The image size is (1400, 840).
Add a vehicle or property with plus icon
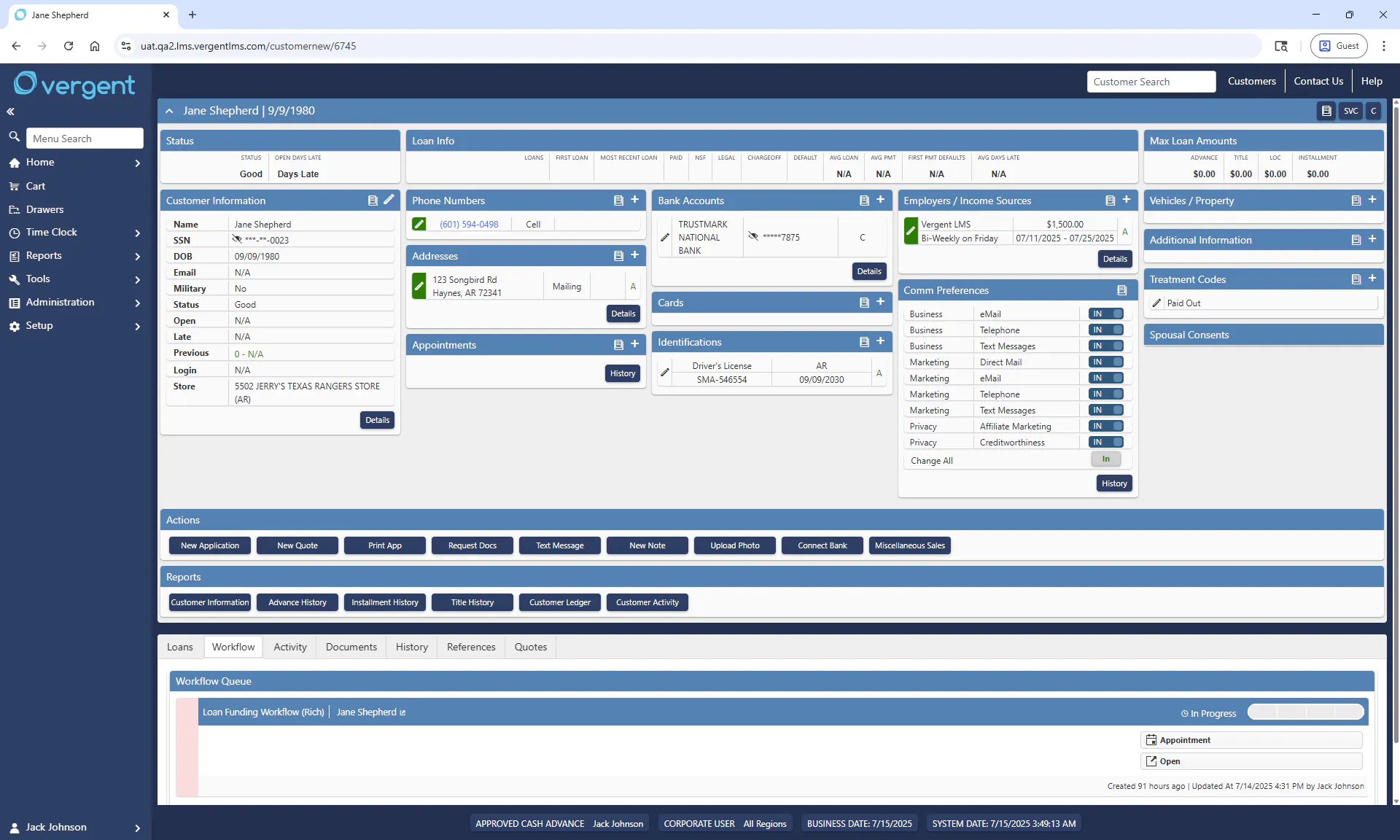pos(1372,200)
